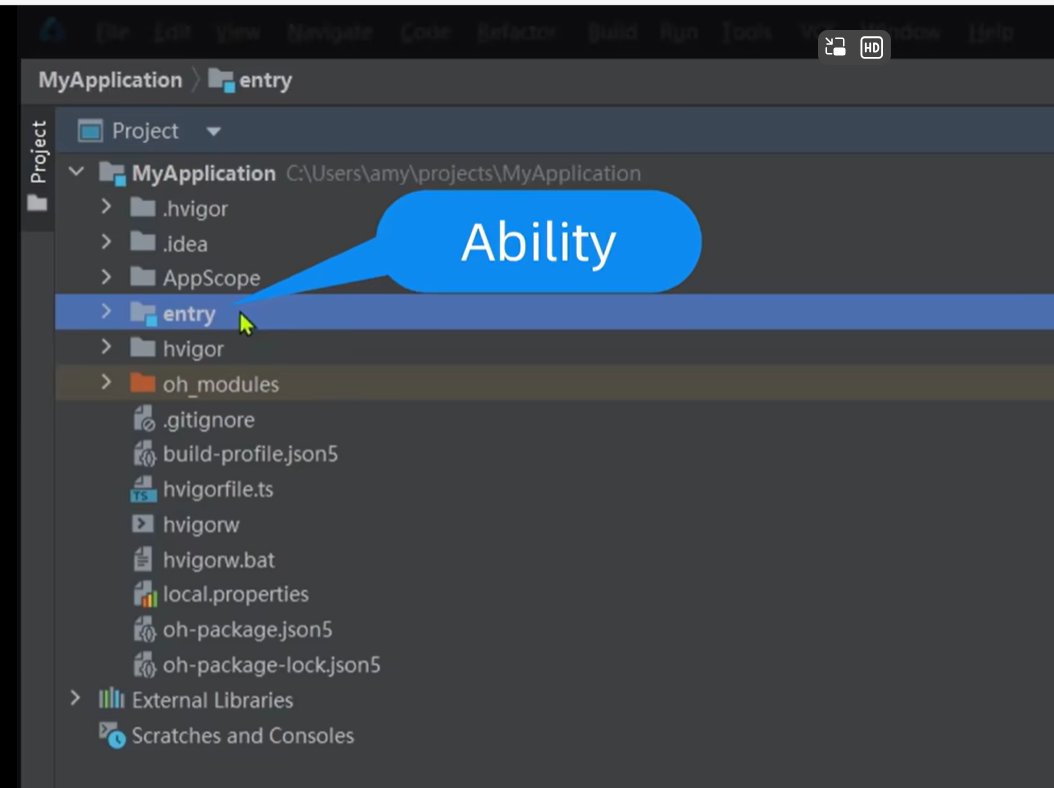This screenshot has width=1054, height=788.
Task: Open the Help menu
Action: pyautogui.click(x=990, y=32)
